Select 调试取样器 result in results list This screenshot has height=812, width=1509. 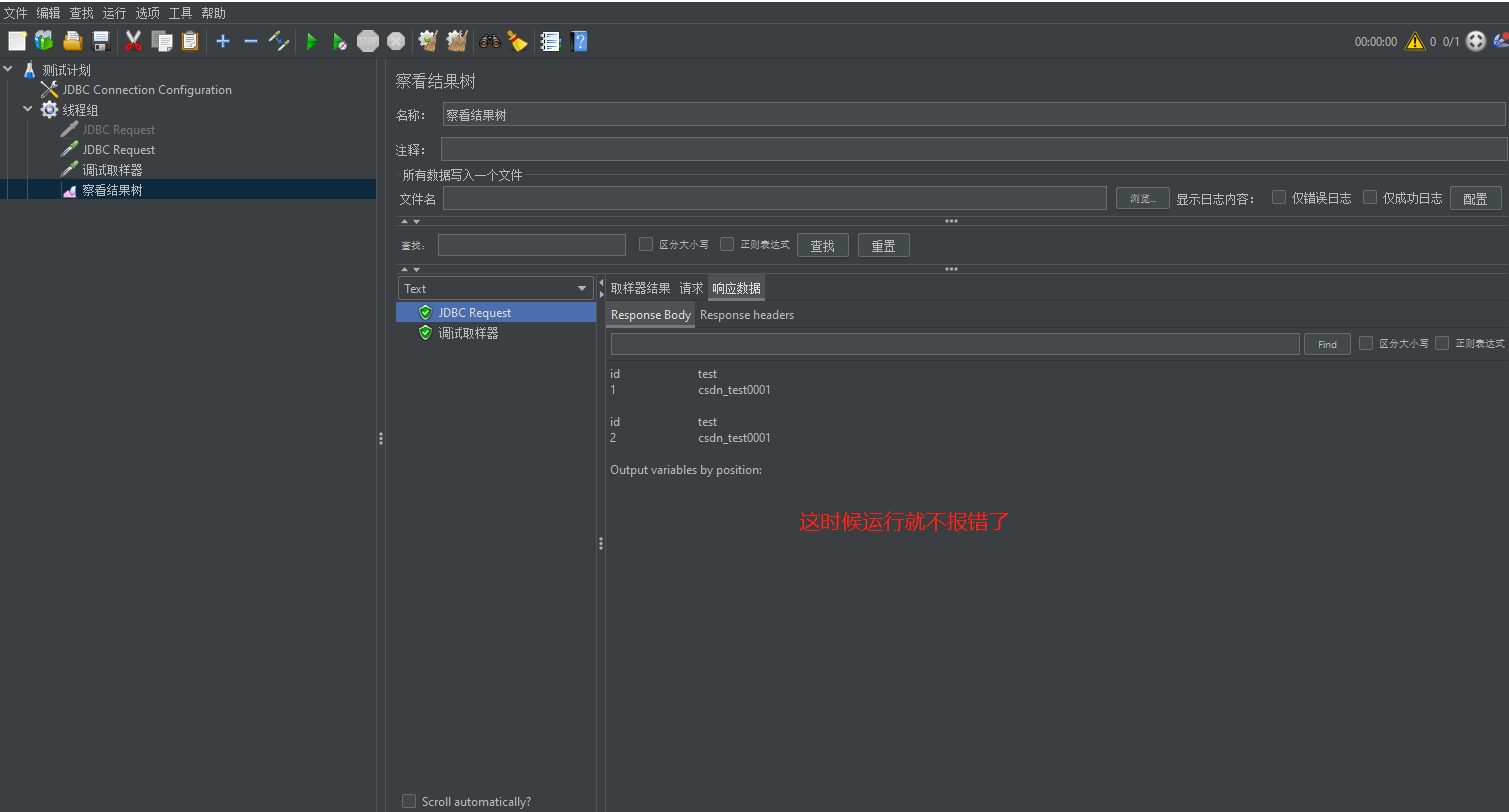[468, 333]
